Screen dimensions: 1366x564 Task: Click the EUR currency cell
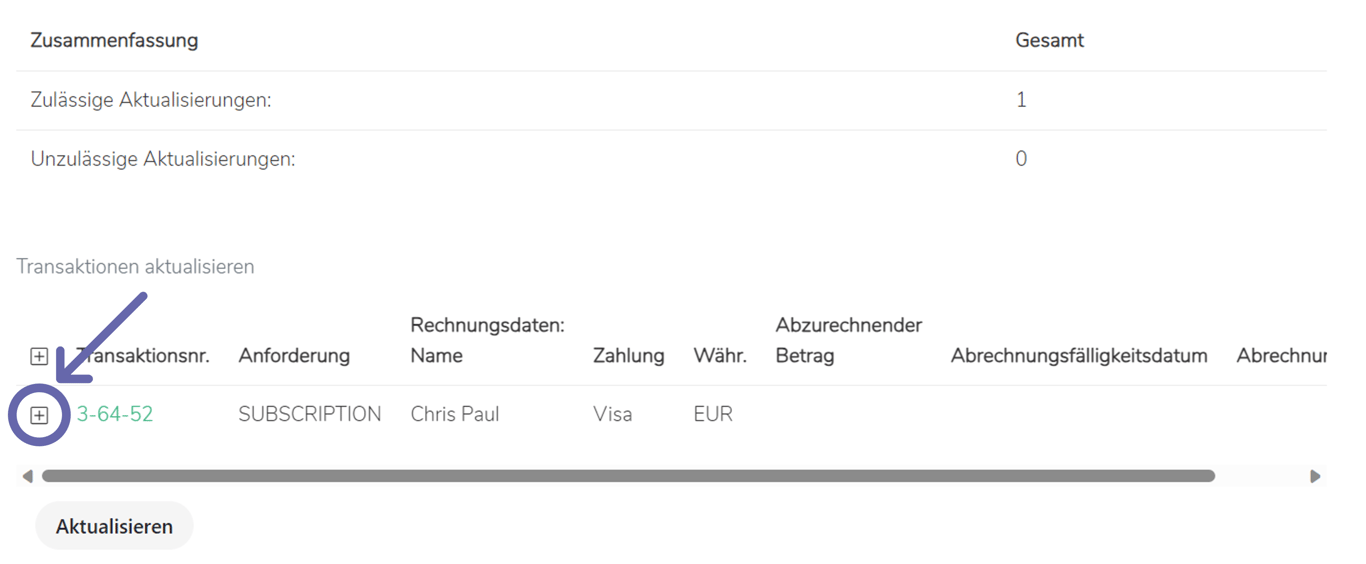pos(713,414)
